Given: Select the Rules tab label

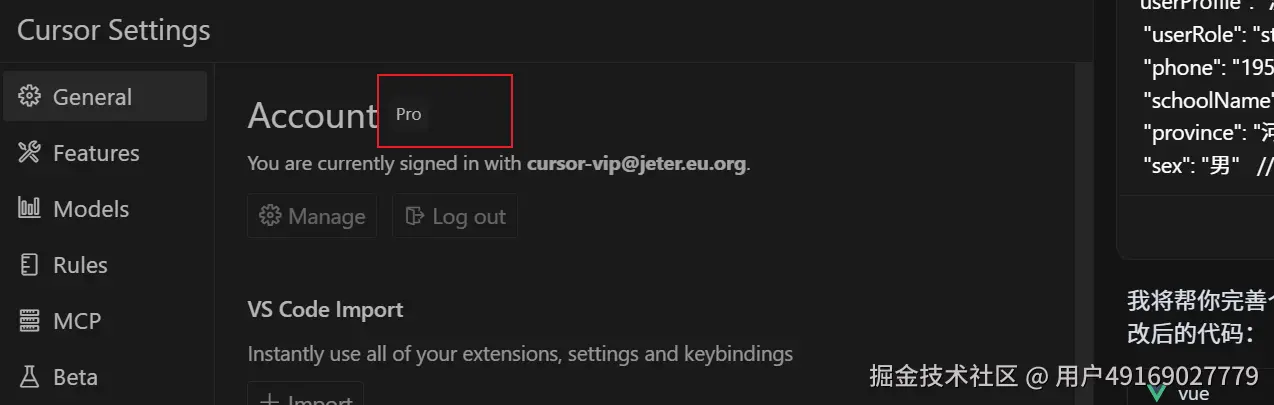Looking at the screenshot, I should pos(80,265).
